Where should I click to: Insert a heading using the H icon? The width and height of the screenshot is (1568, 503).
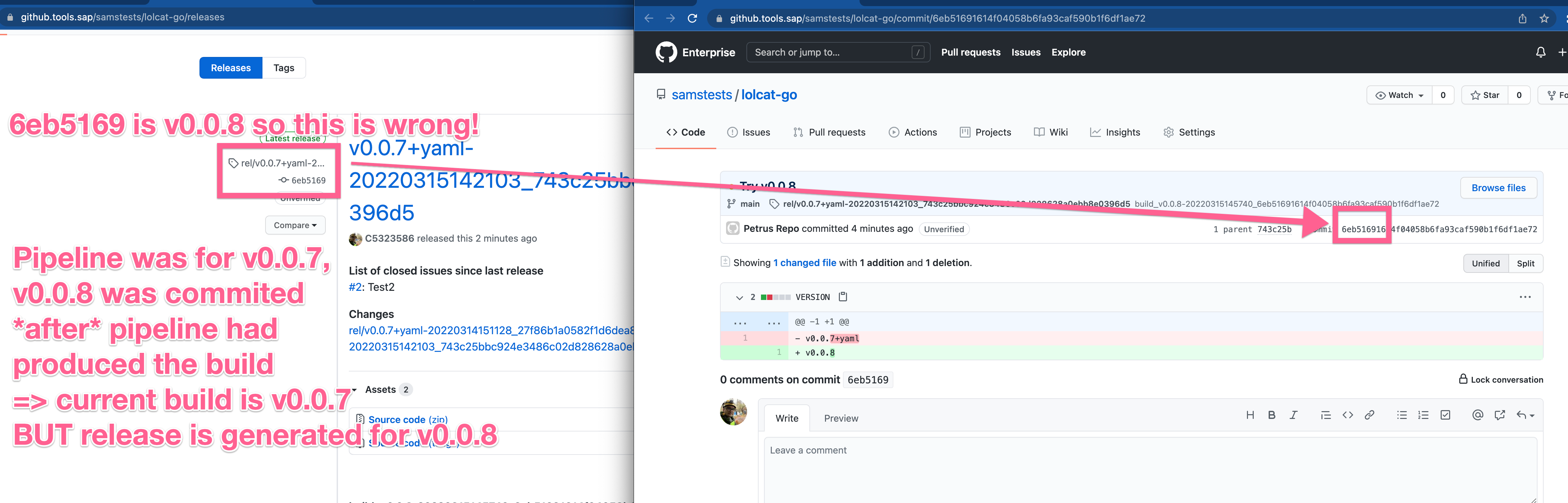tap(1251, 415)
